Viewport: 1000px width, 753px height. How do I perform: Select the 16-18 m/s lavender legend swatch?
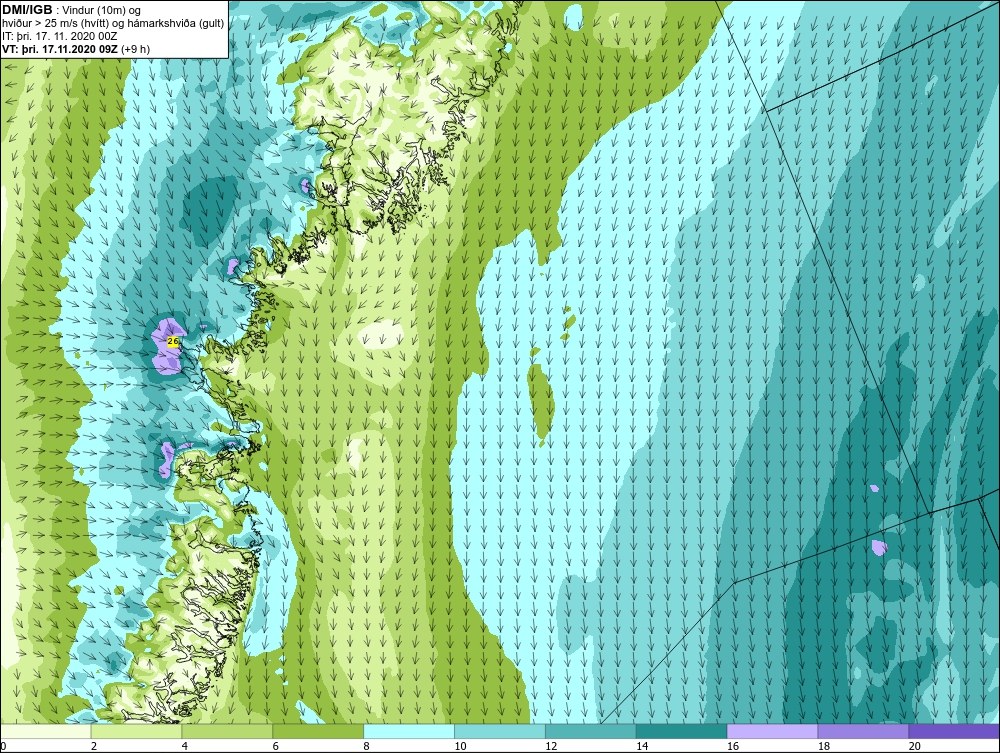click(x=772, y=731)
